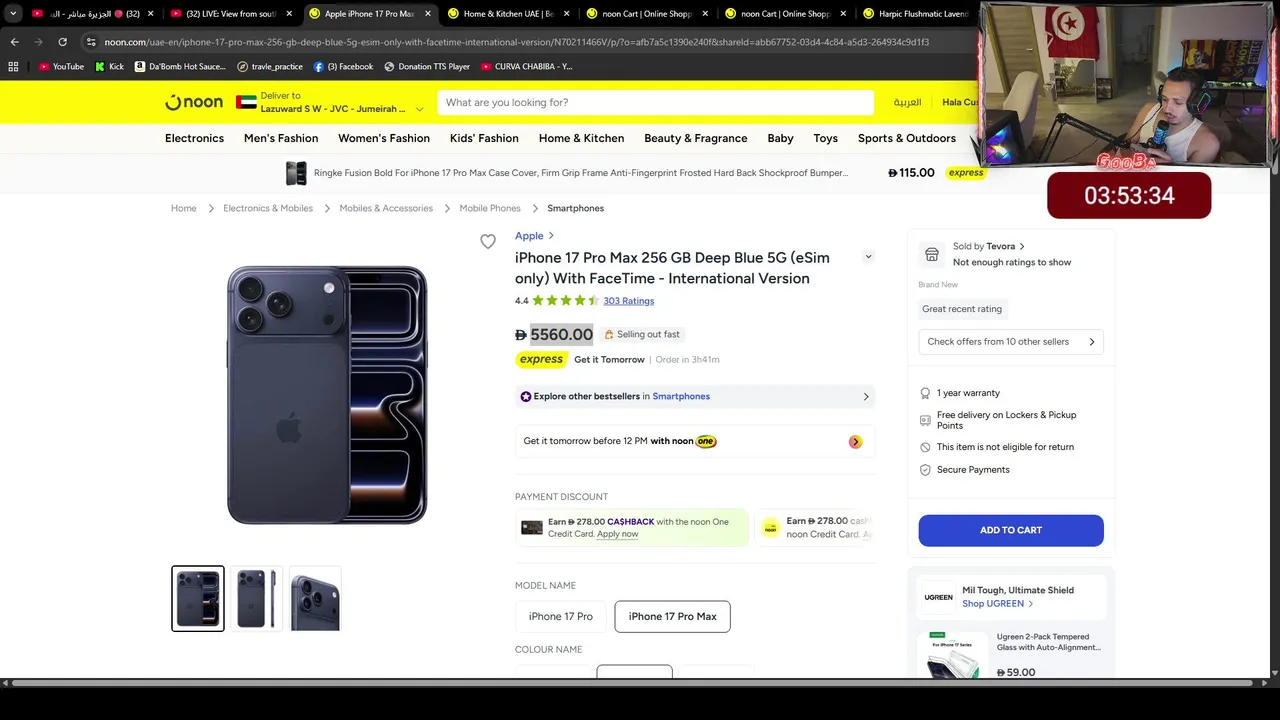Screen dimensions: 1280x720
Task: Open the Kick bookmark
Action: [109, 66]
